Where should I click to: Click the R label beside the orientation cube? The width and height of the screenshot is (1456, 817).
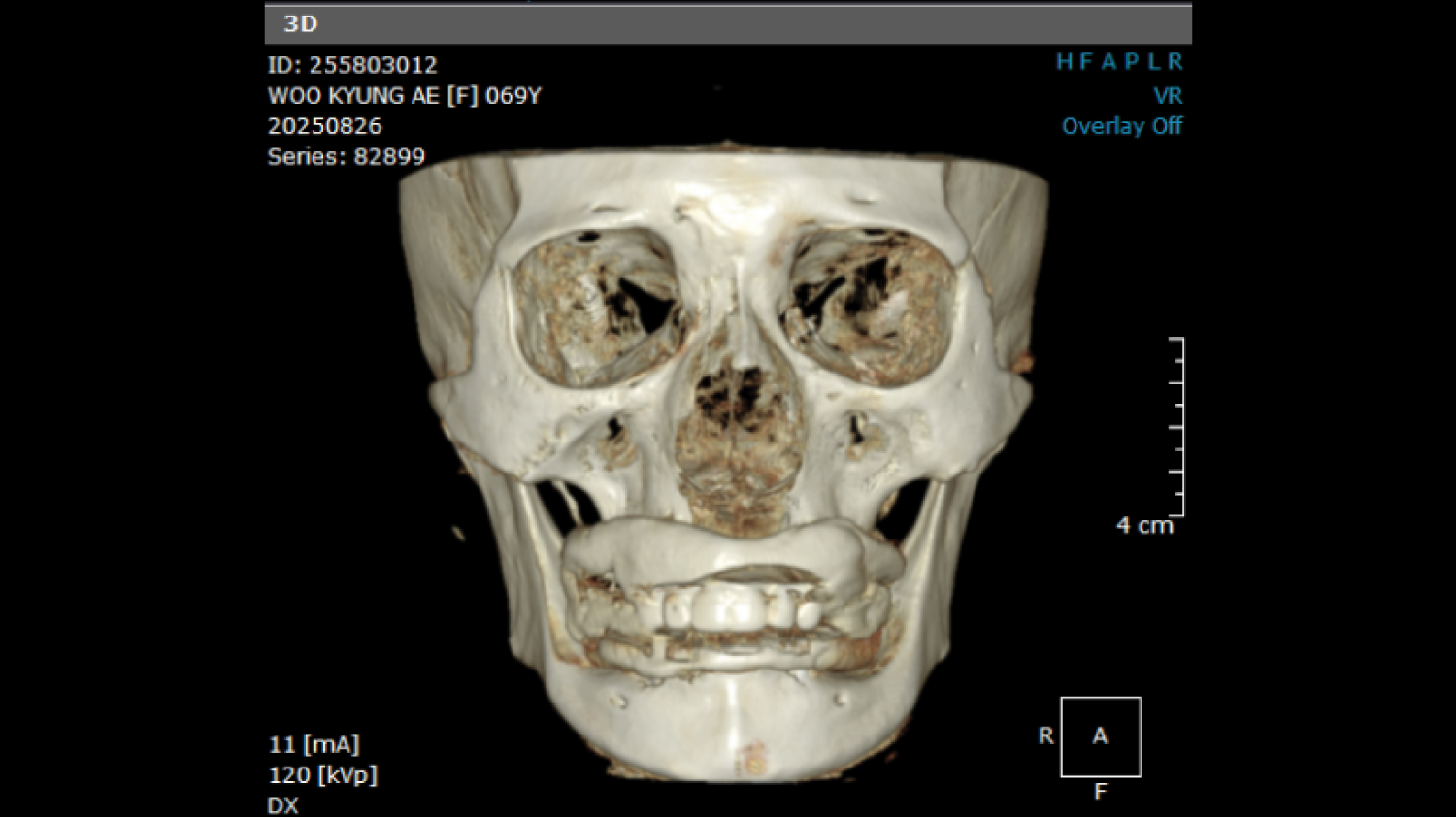pyautogui.click(x=1045, y=736)
